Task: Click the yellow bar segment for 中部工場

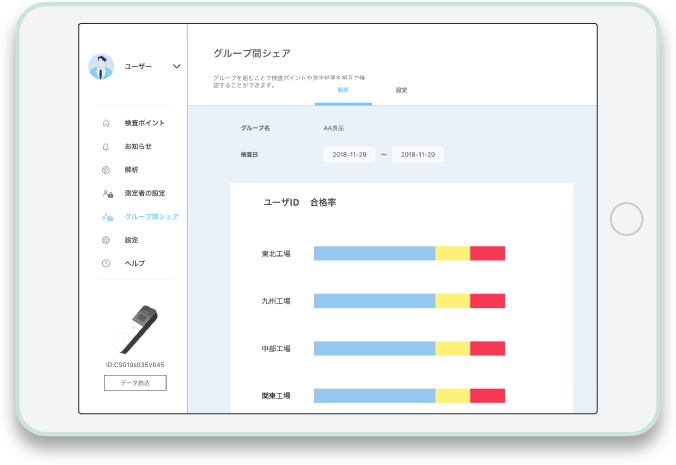Action: point(452,348)
